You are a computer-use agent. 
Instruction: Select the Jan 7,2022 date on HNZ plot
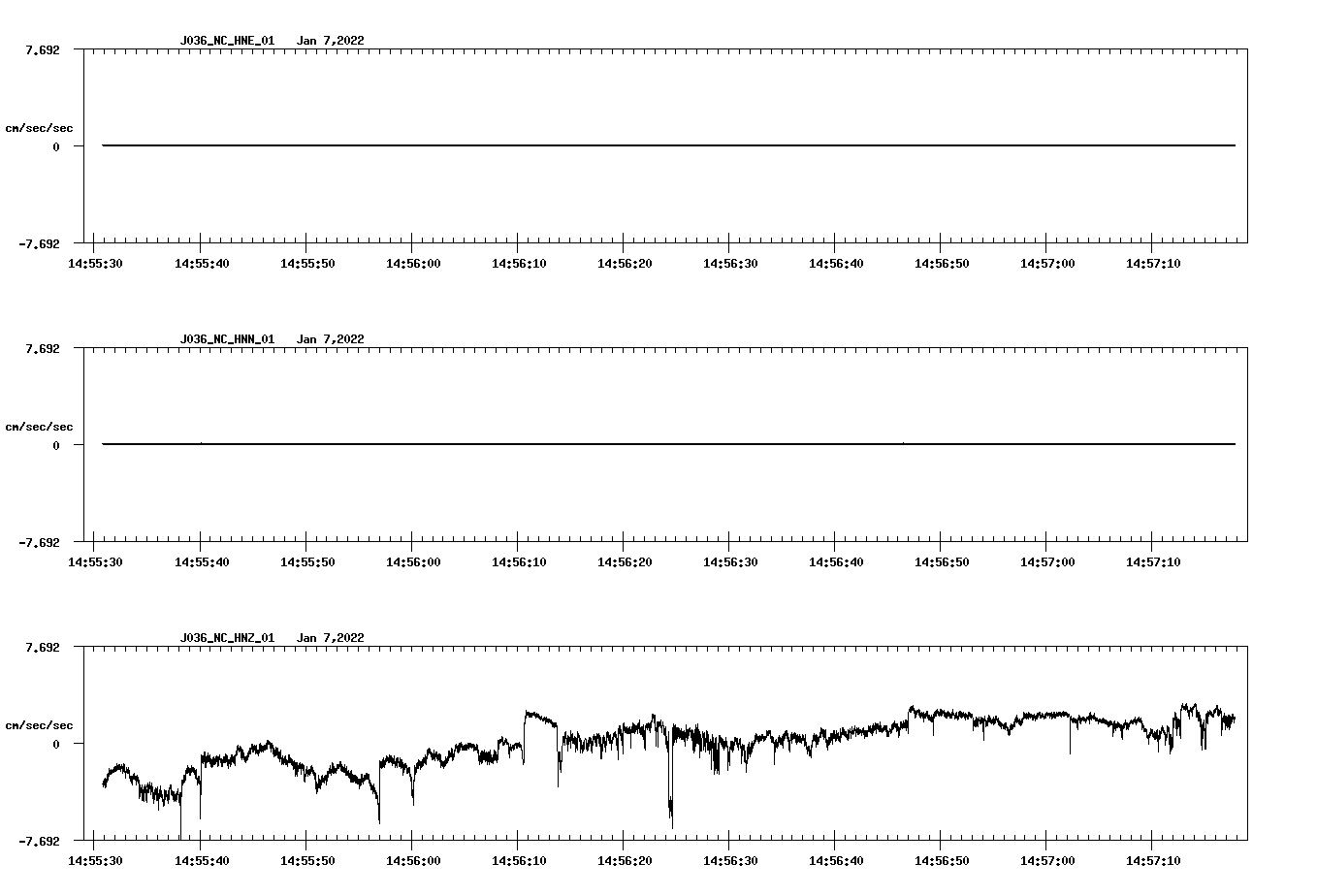pyautogui.click(x=331, y=638)
